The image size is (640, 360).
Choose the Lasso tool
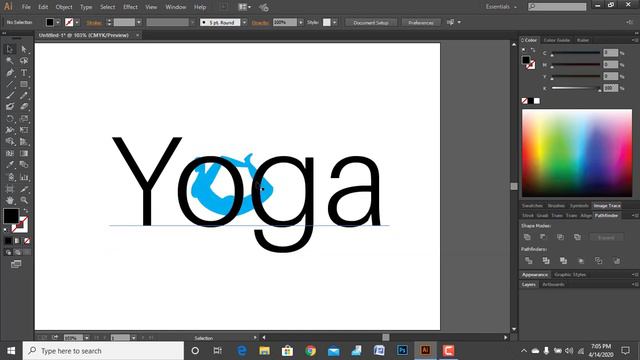(x=24, y=61)
